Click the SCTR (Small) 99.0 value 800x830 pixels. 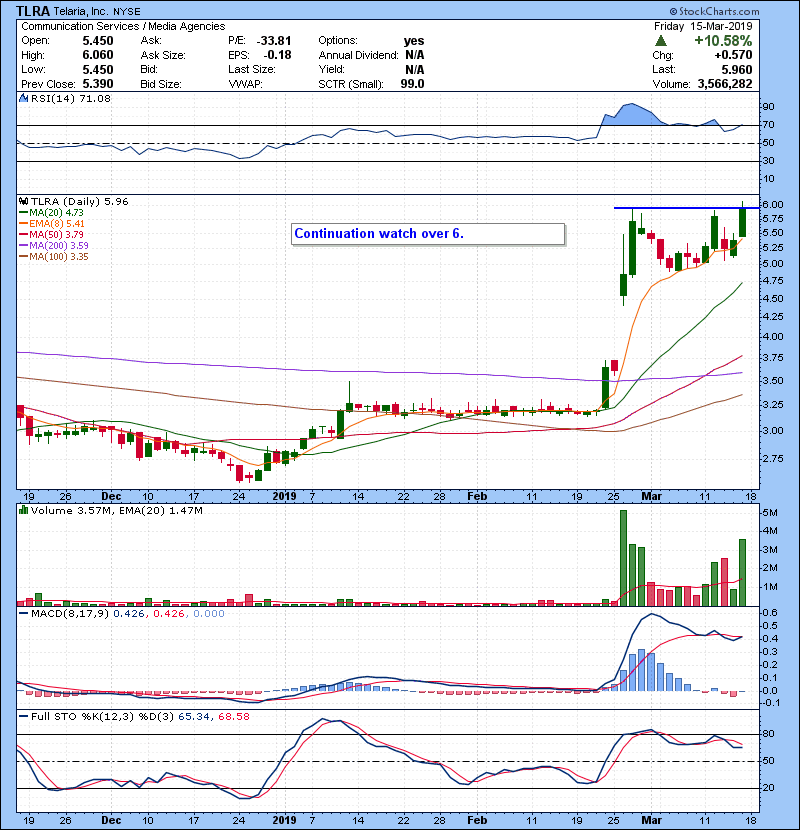[412, 84]
